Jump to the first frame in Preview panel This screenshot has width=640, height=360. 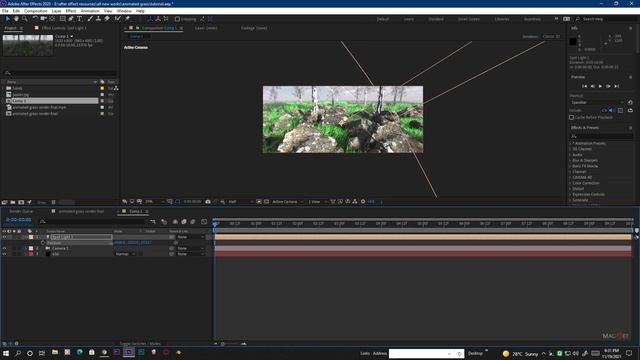pos(584,86)
